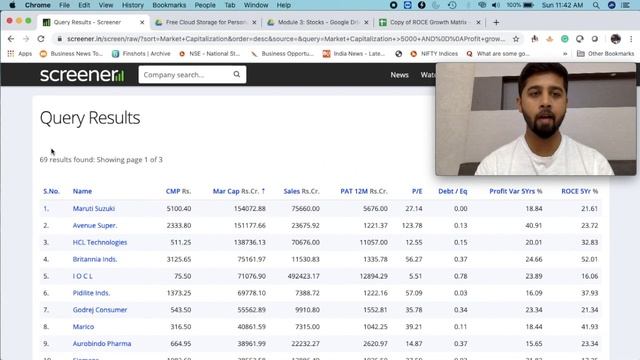Close the Query Results tab
Viewport: 640px width, 360px height.
click(142, 22)
